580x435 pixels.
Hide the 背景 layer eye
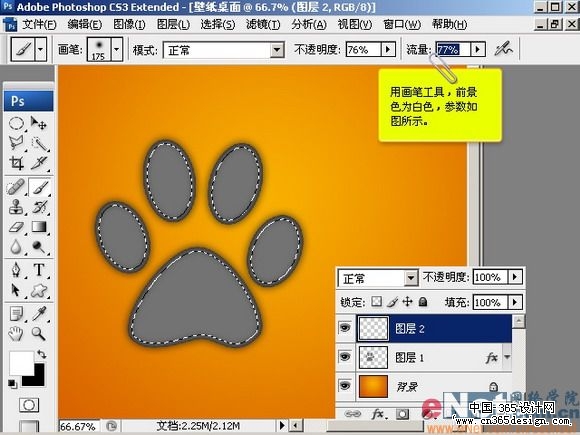345,385
